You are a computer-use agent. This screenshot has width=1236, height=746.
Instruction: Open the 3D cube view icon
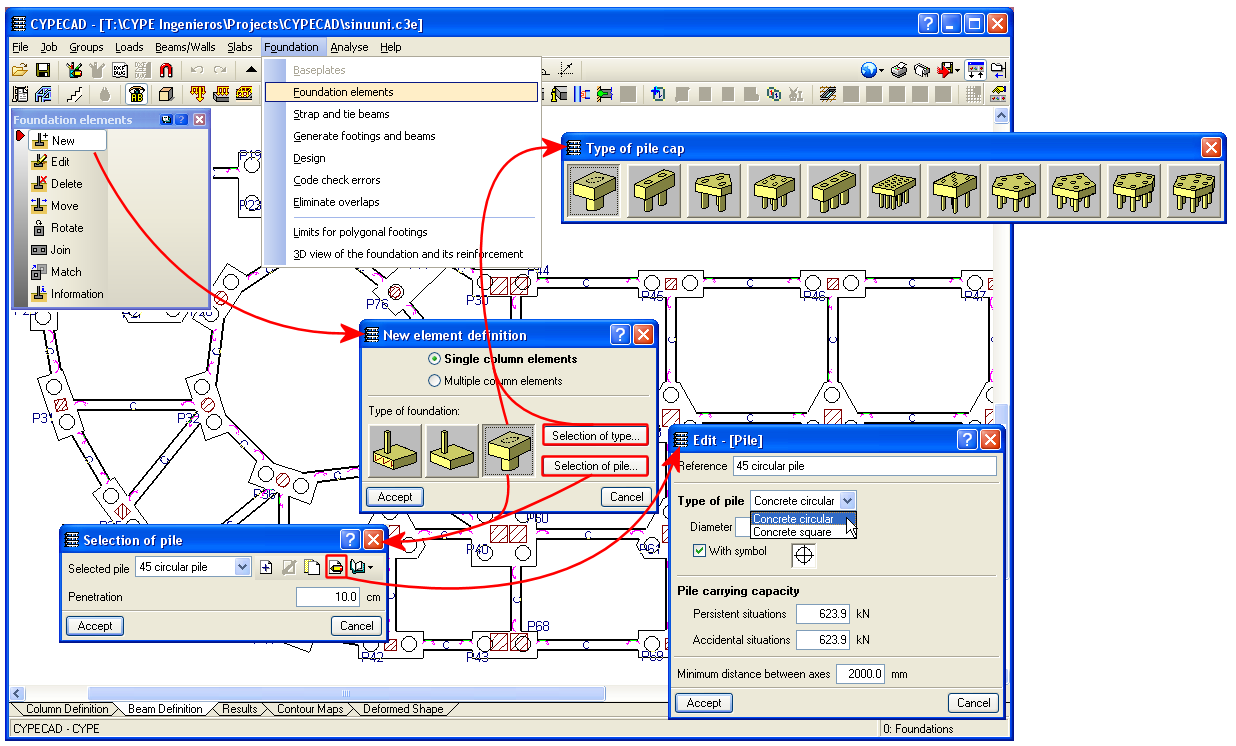click(x=166, y=94)
